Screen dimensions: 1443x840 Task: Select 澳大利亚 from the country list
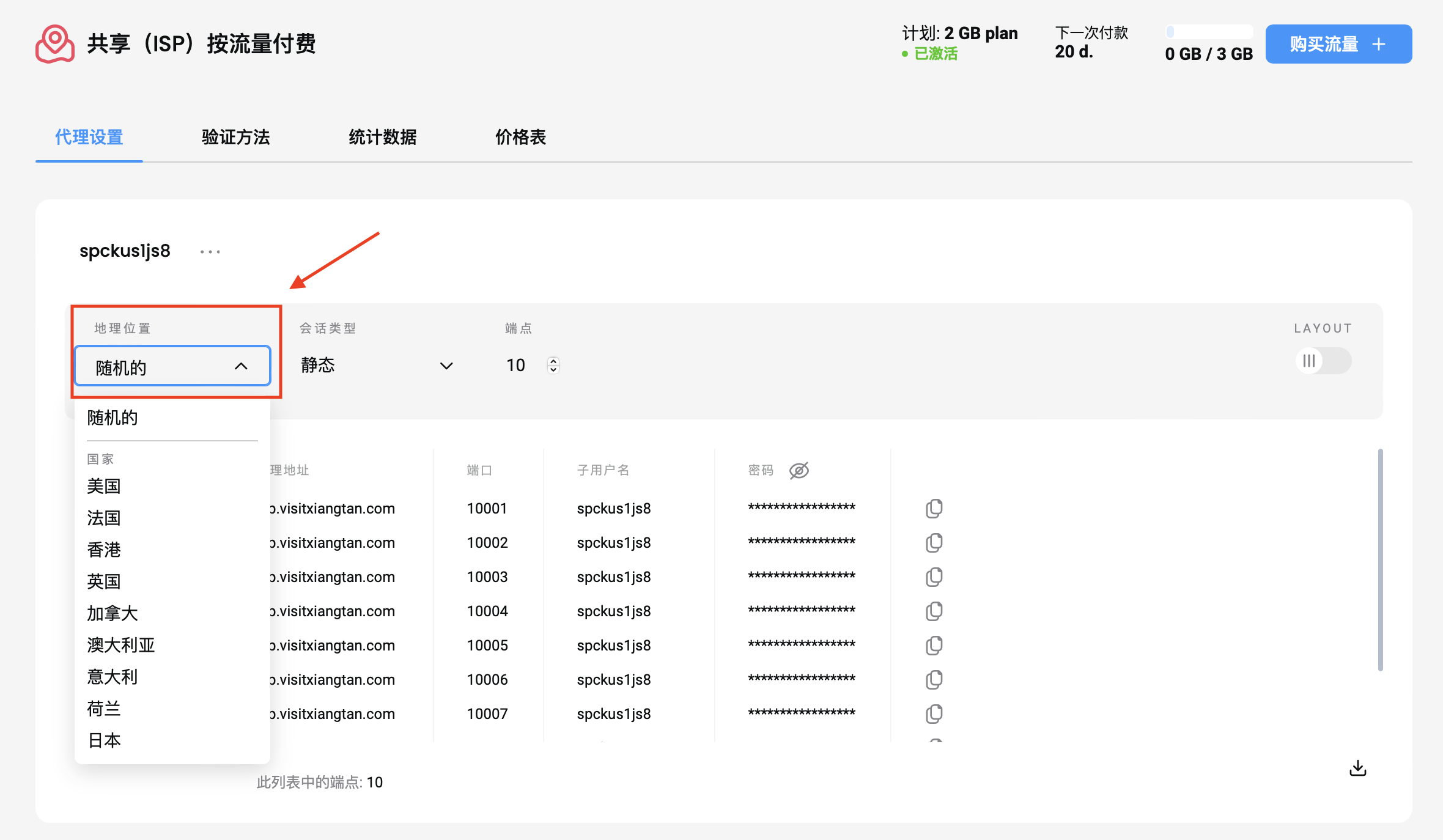click(x=121, y=646)
